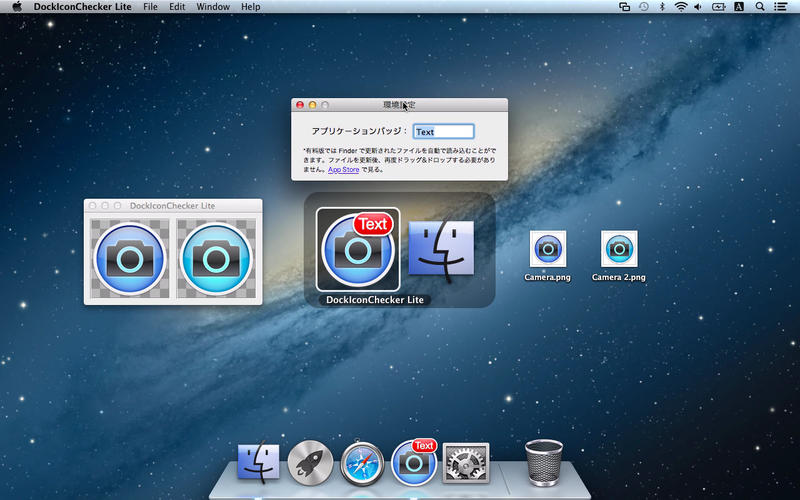Open the Window menu

(x=212, y=7)
